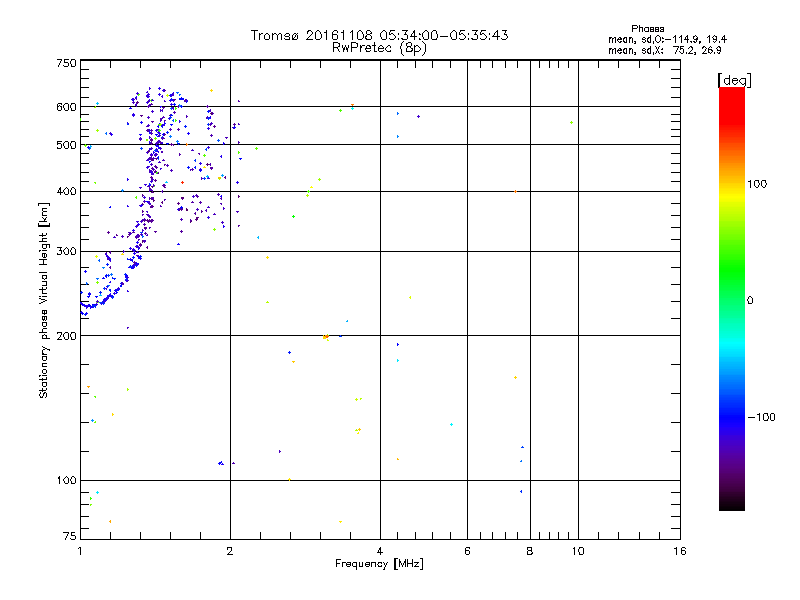
Task: Click the x-axis tick label "2"
Action: point(230,551)
